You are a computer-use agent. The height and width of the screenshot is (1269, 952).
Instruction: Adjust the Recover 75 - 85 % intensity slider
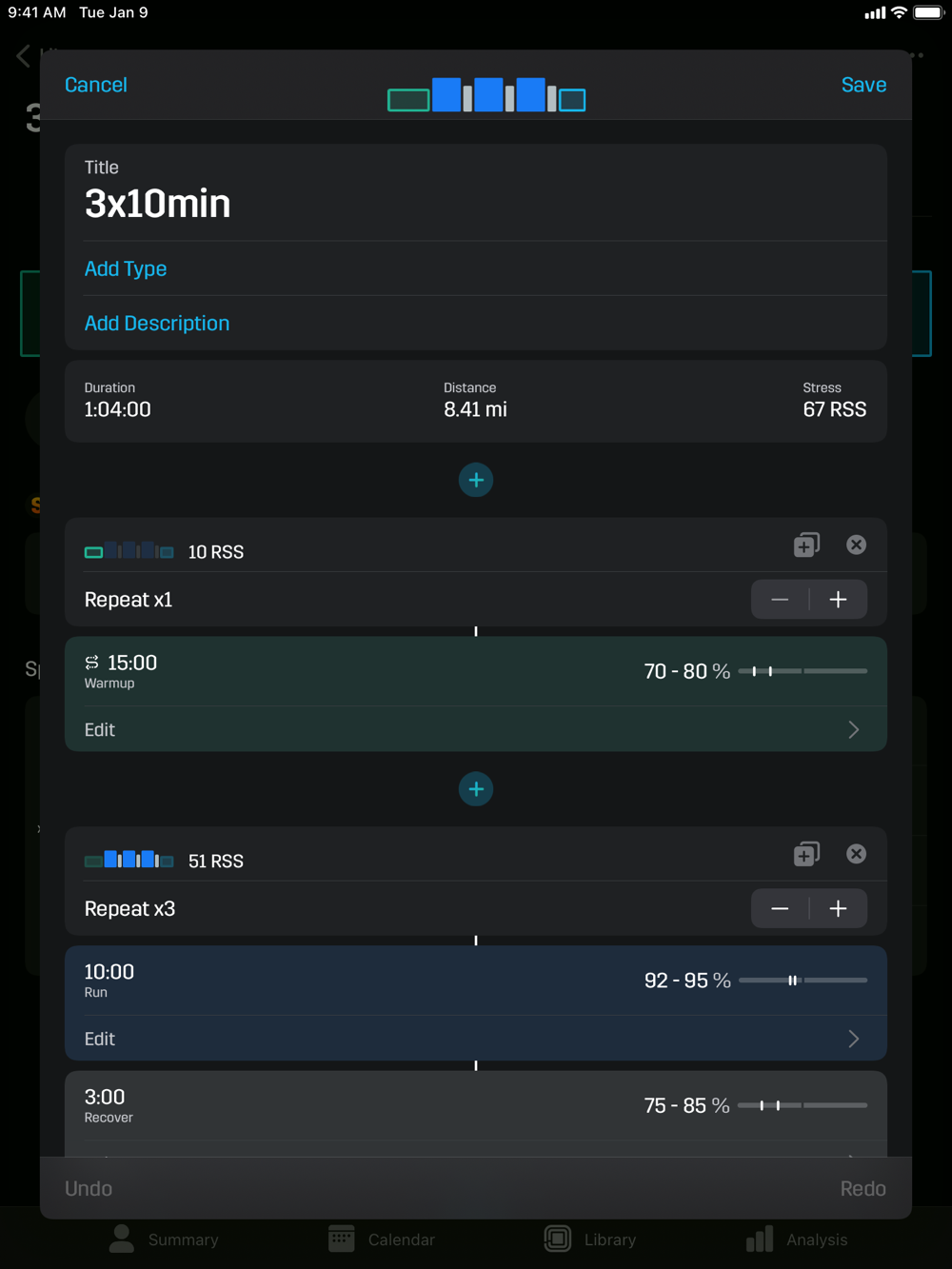(803, 1105)
